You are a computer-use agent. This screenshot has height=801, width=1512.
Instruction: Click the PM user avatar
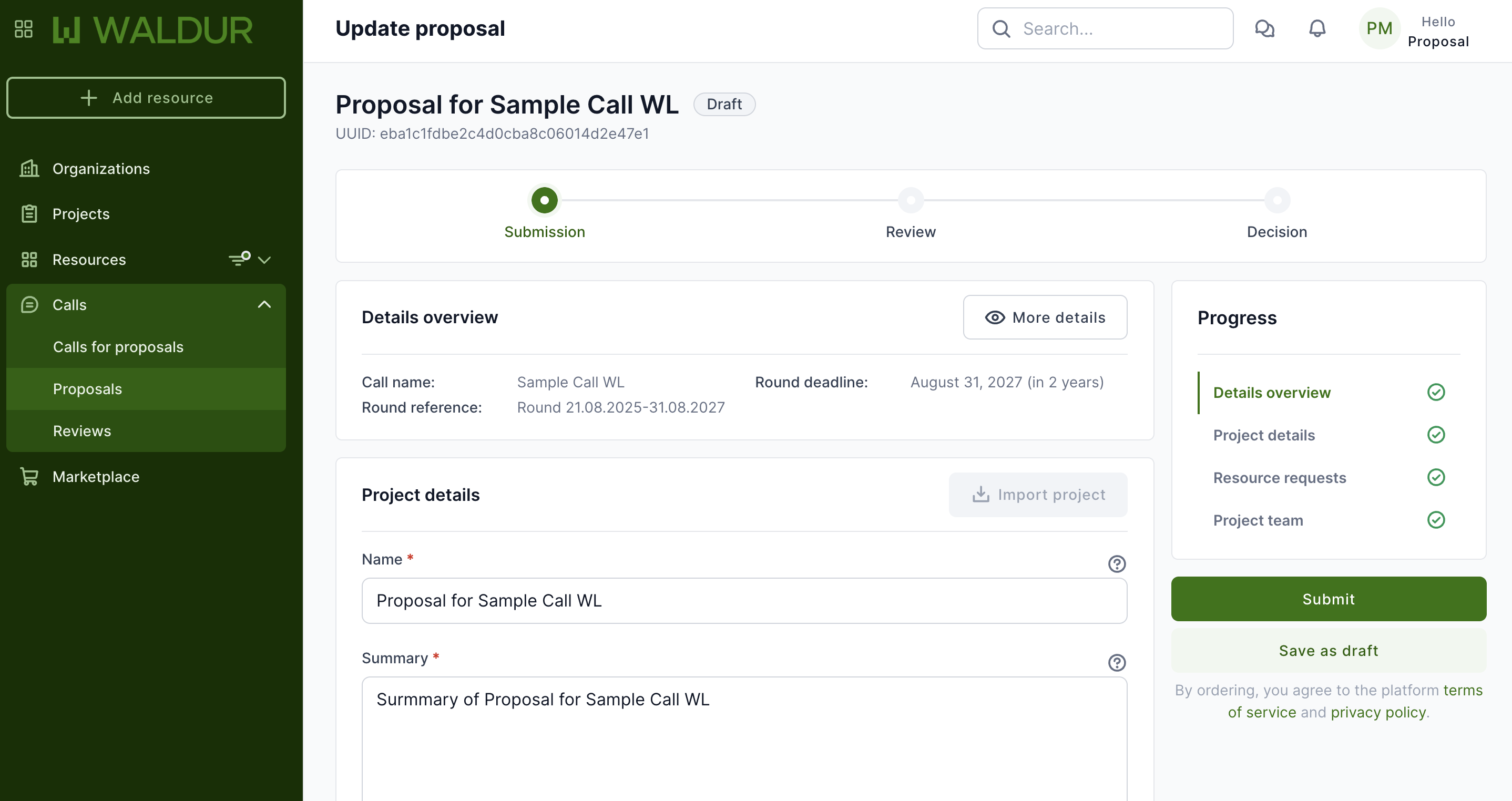(x=1379, y=29)
